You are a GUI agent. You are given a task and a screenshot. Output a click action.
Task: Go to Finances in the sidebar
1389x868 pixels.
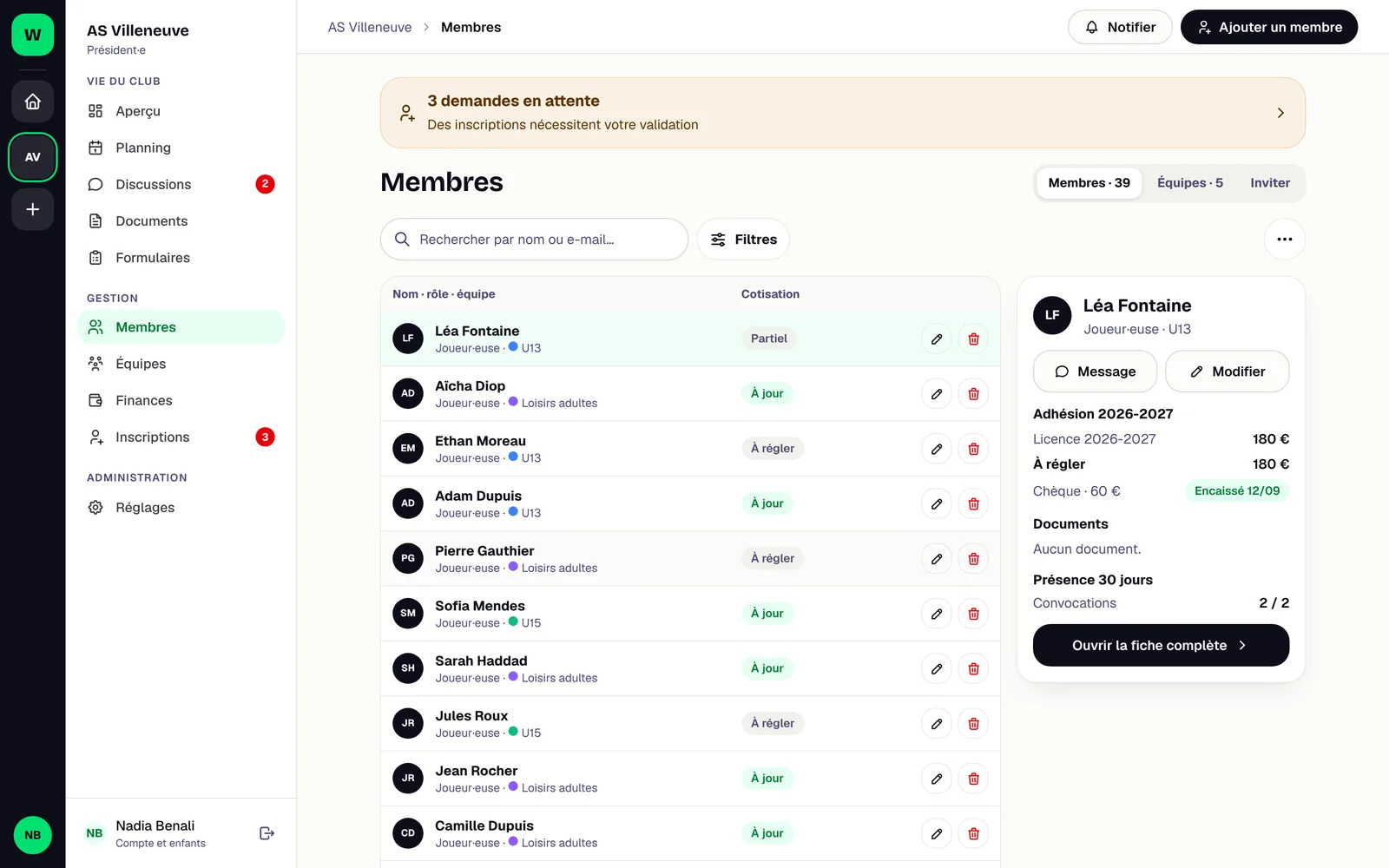[181, 400]
